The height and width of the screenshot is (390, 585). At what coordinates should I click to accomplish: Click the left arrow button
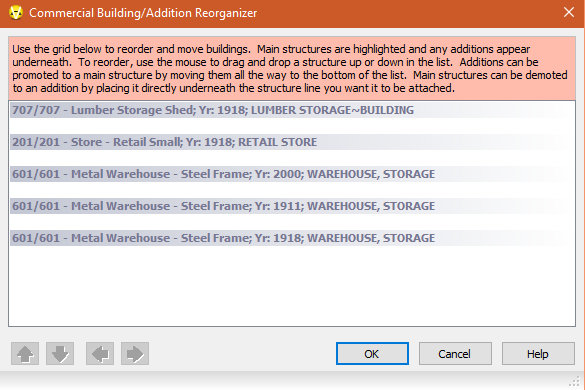[100, 353]
